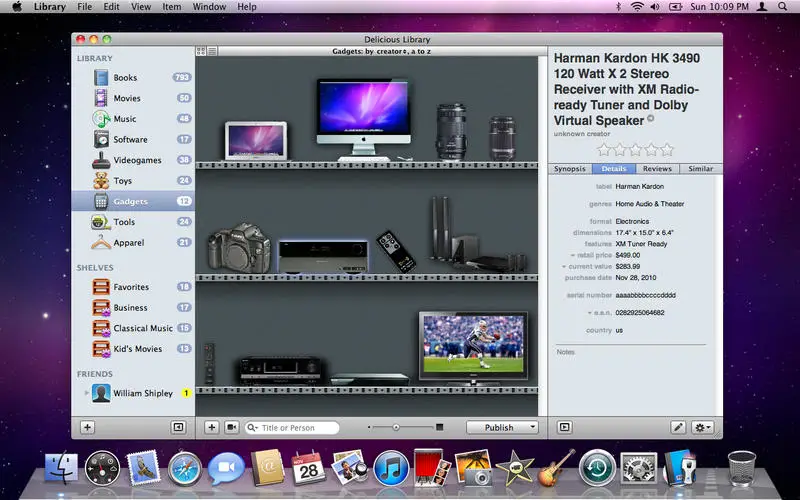Screen dimensions: 800x500
Task: Expand the current value disclosure triangle
Action: pyautogui.click(x=564, y=266)
